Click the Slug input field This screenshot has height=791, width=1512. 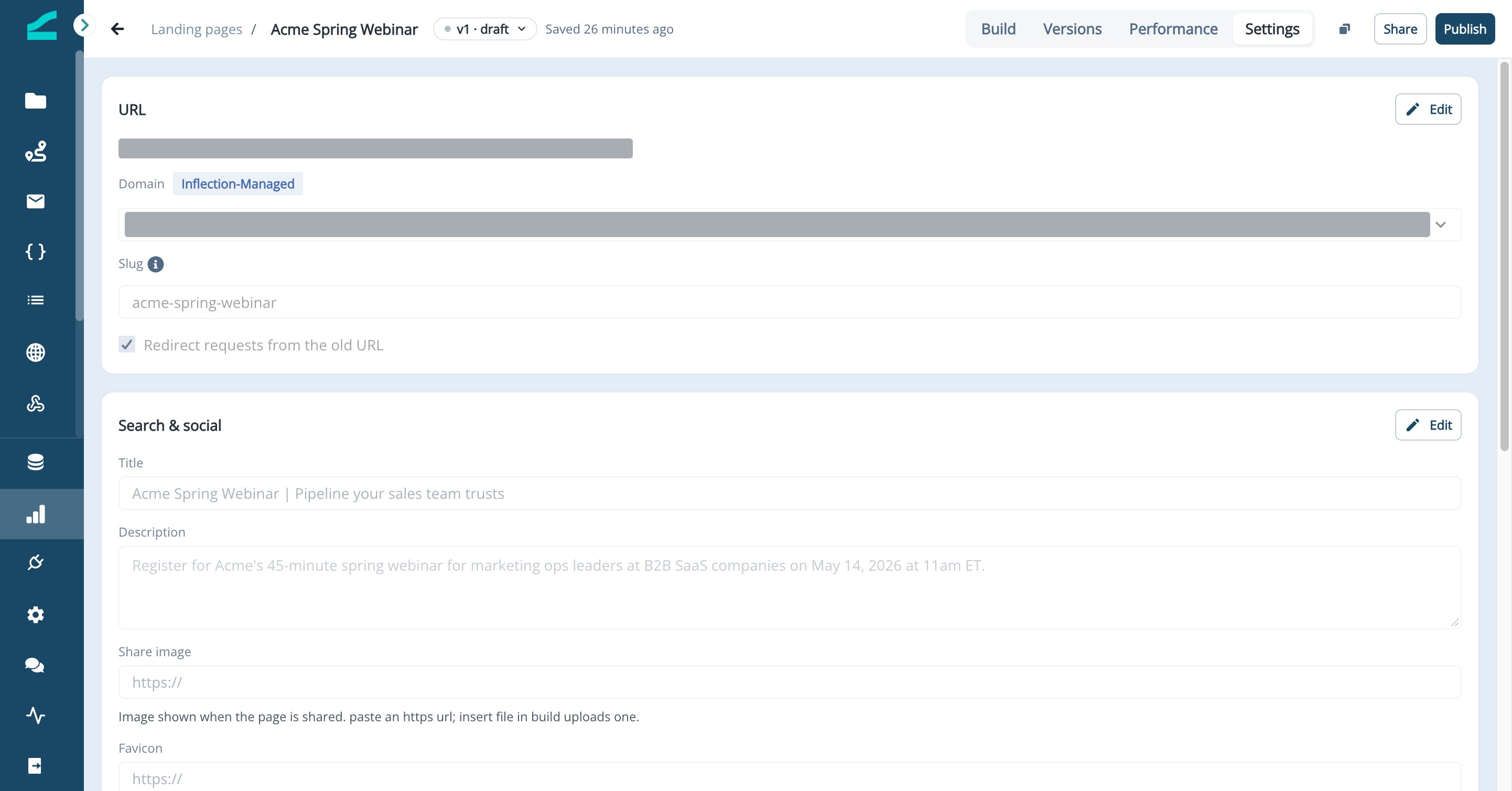(790, 303)
